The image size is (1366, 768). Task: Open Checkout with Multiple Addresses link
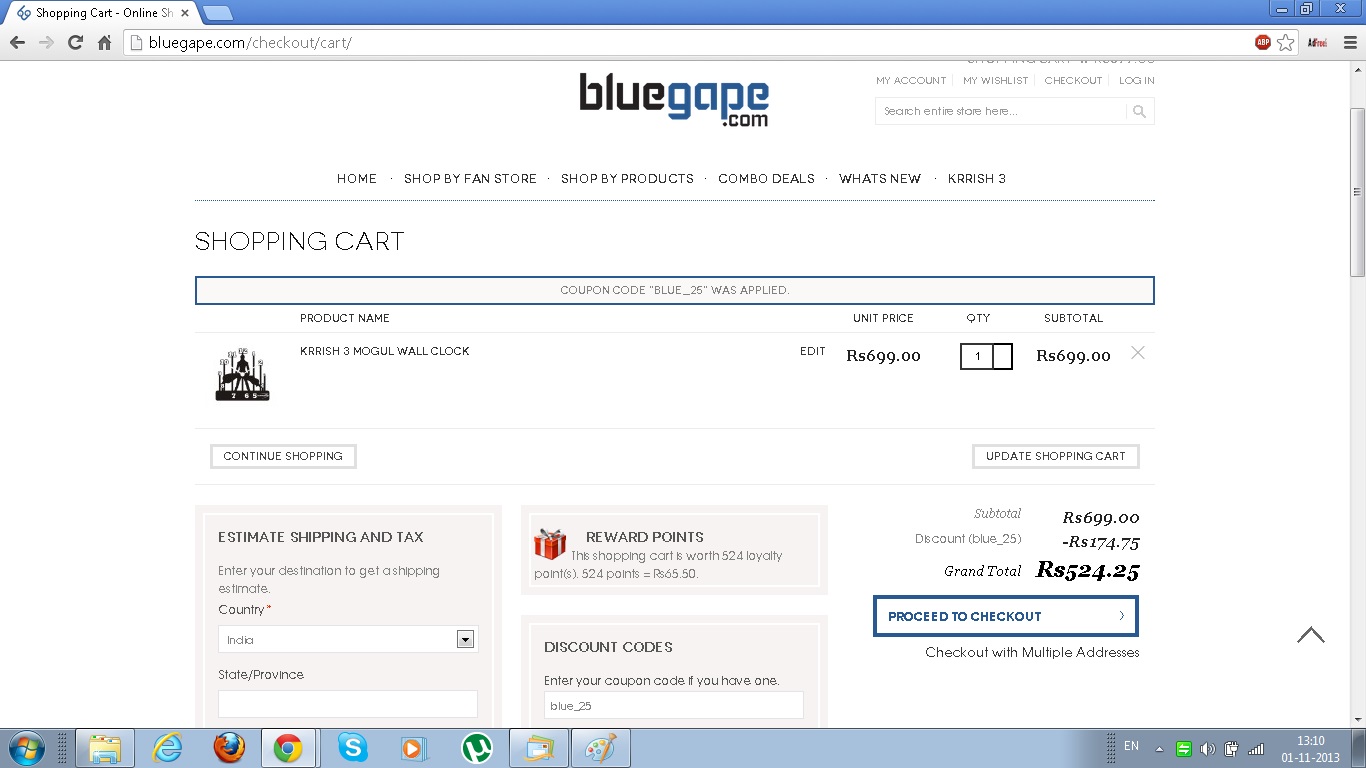(x=1032, y=653)
